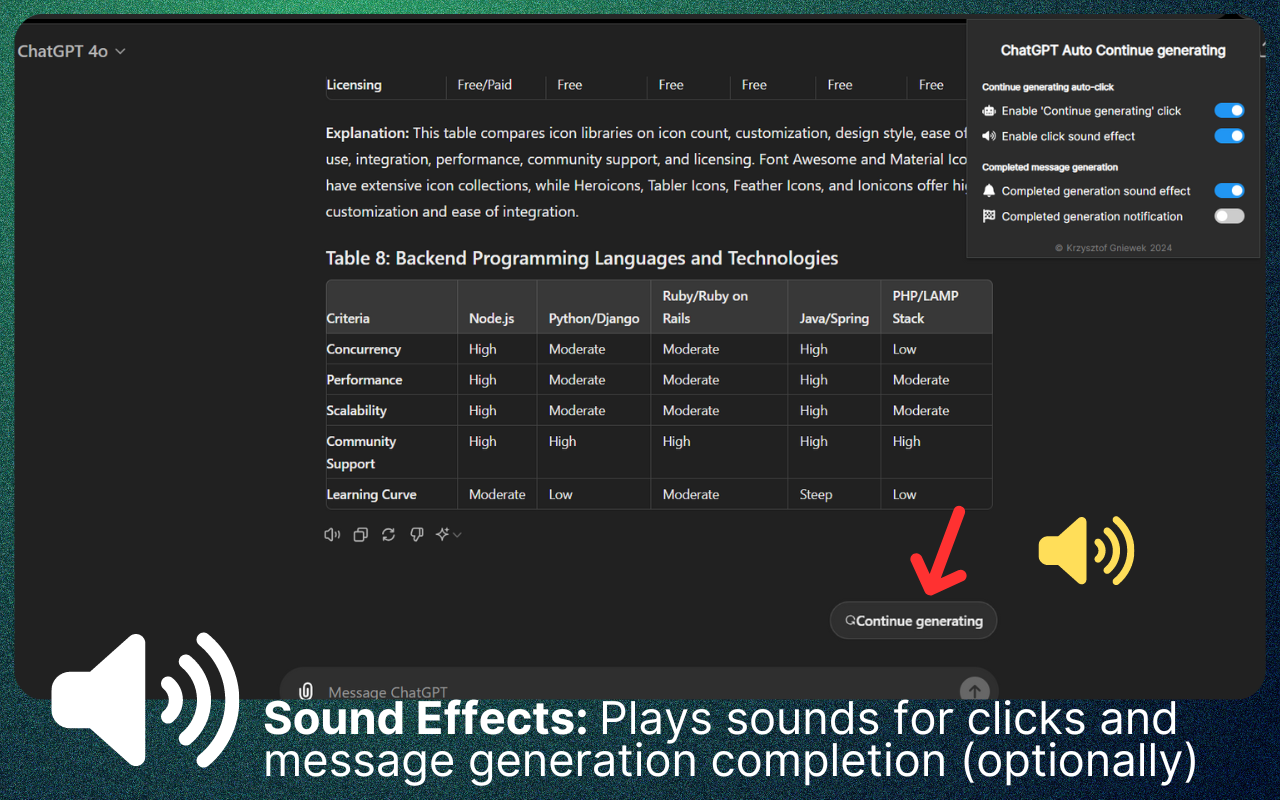Click the Community Support row label
The image size is (1280, 800).
tap(361, 452)
